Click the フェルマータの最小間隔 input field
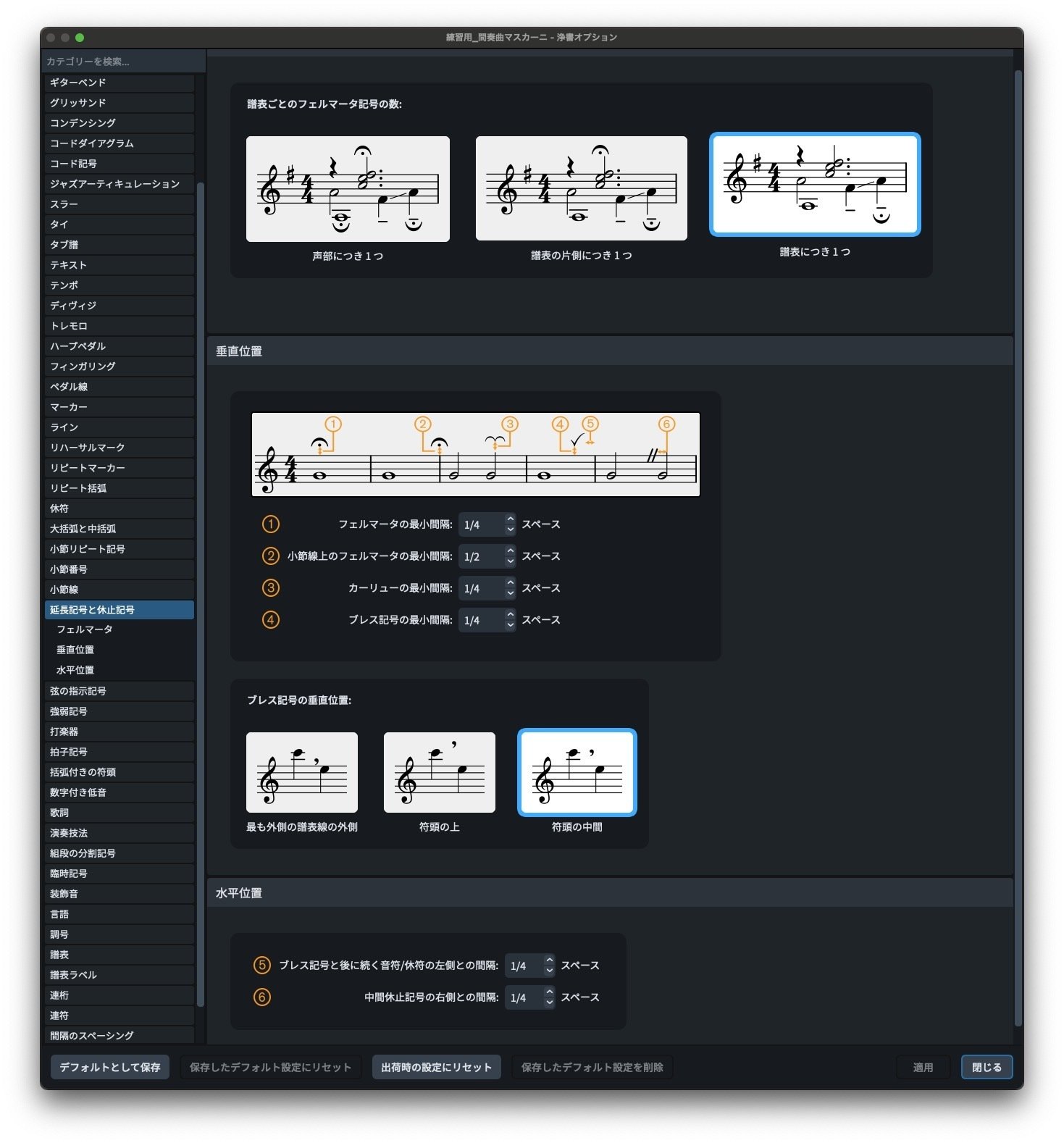 pos(482,524)
